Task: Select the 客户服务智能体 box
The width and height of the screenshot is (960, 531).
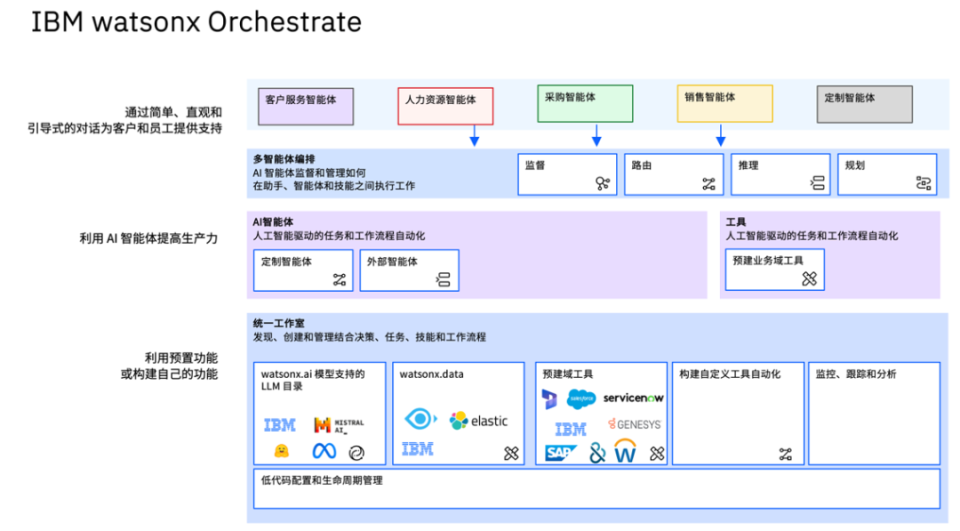Action: tap(306, 107)
